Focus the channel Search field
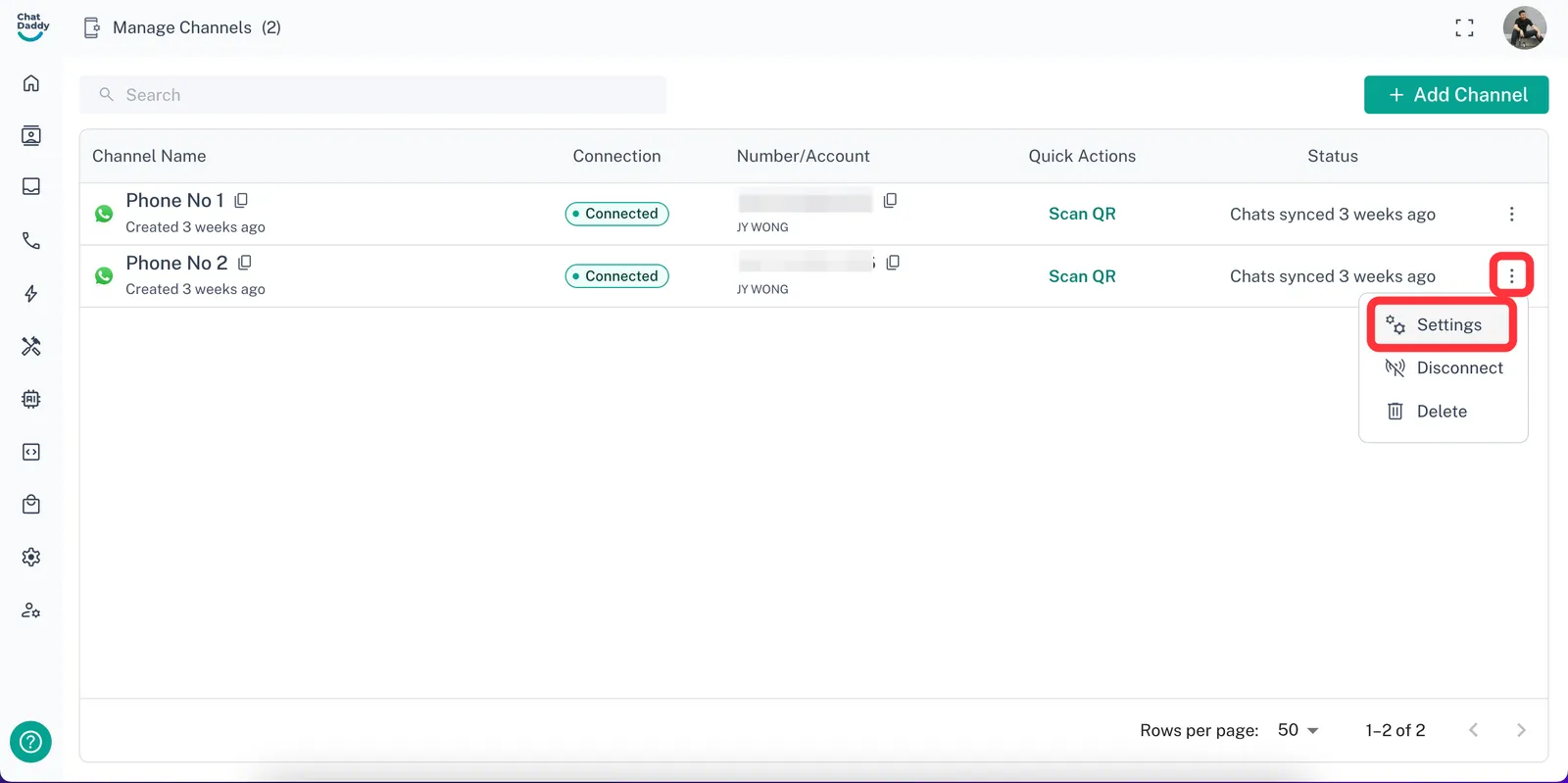 point(372,95)
